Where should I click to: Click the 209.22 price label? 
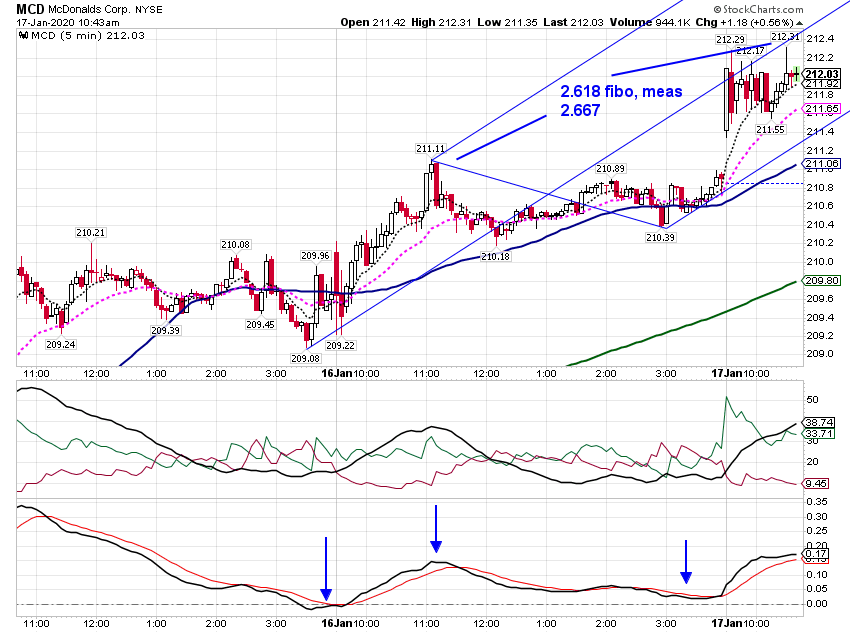[x=340, y=345]
